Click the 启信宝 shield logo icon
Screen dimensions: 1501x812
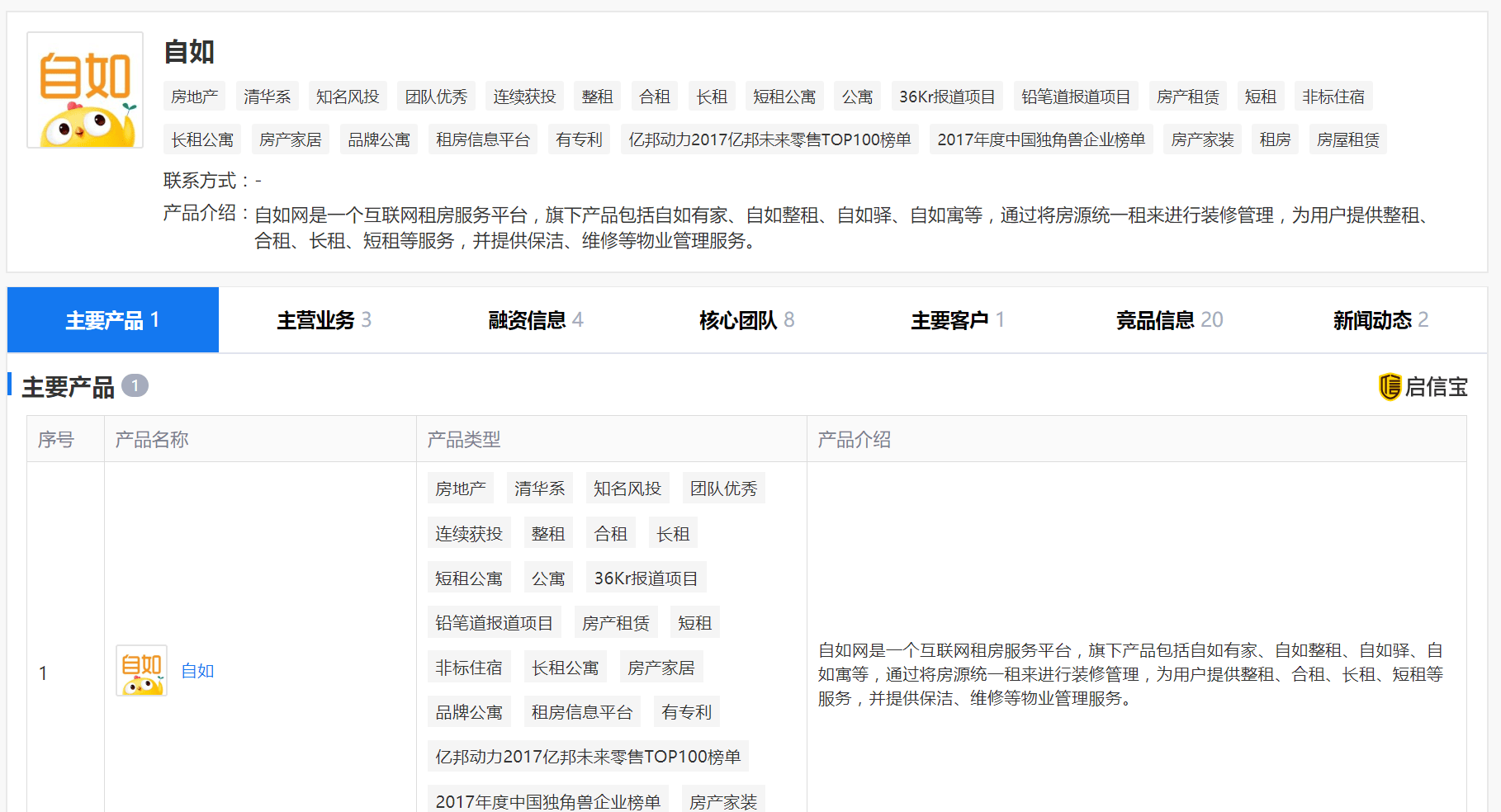tap(1390, 386)
